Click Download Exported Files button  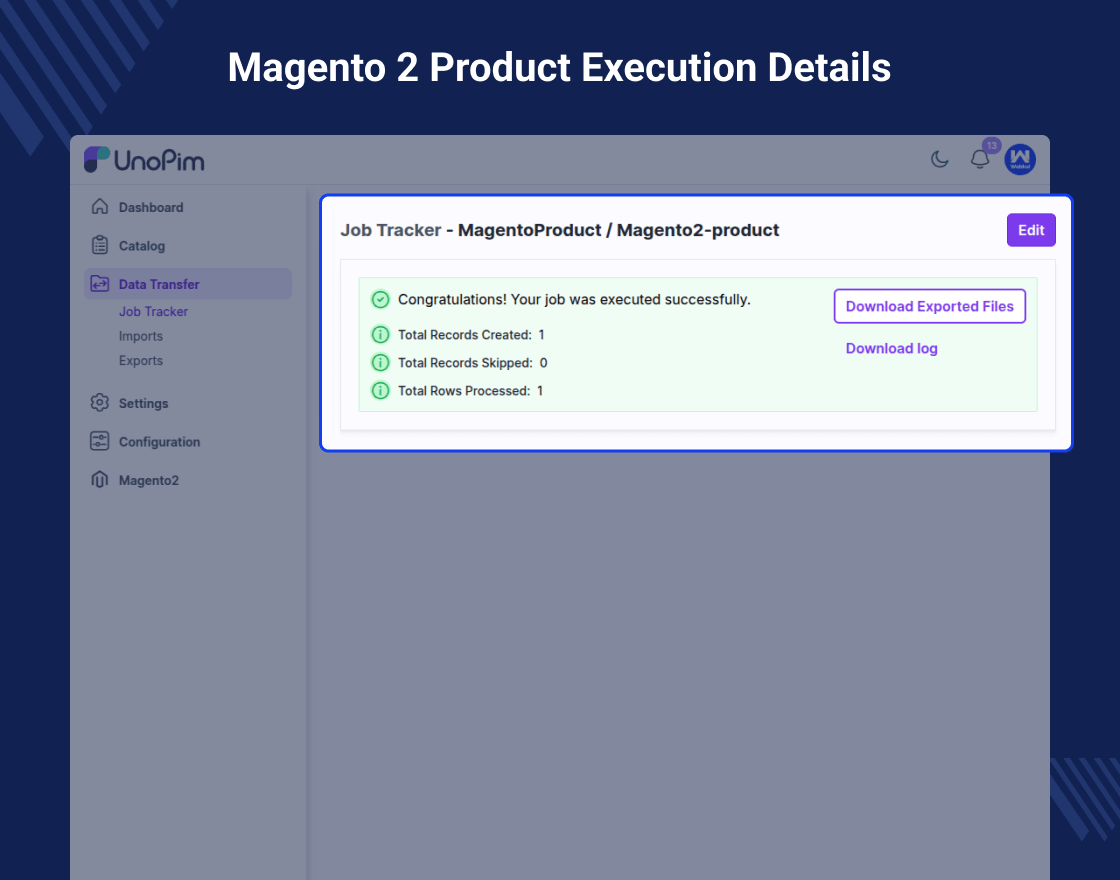point(929,306)
